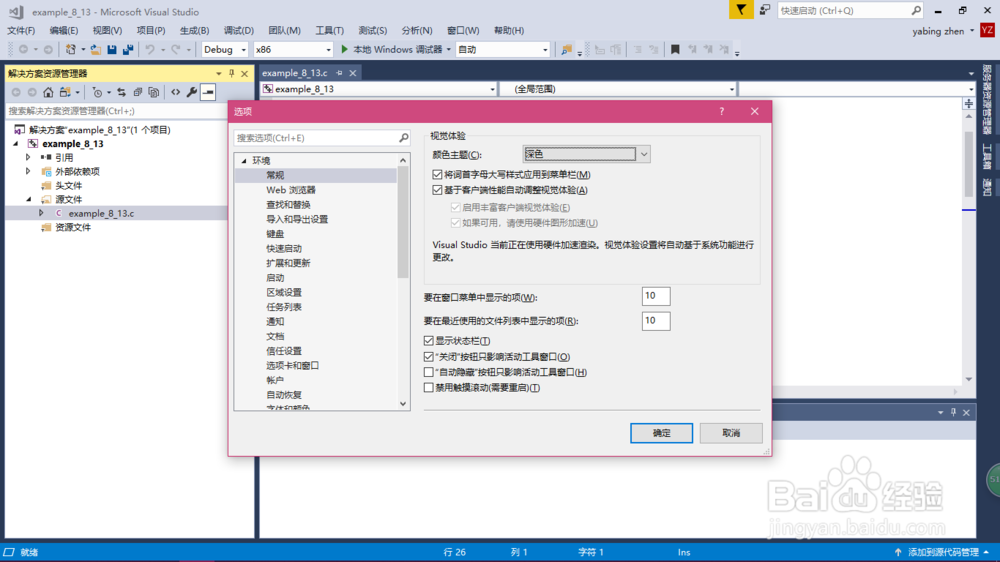The image size is (1000, 562).
Task: Click the Preview Selected Items icon
Action: coord(208,92)
